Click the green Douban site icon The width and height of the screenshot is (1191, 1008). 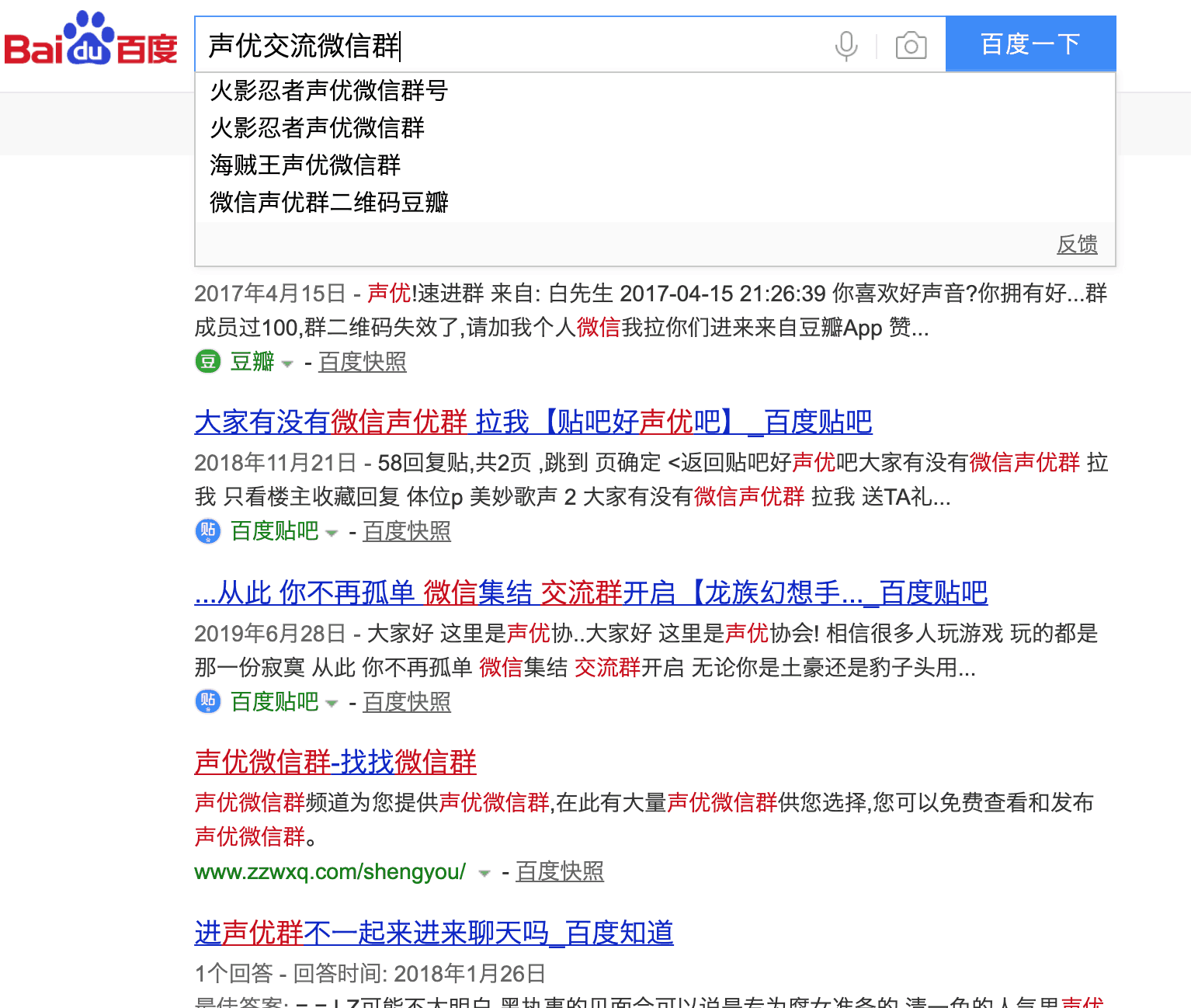207,361
